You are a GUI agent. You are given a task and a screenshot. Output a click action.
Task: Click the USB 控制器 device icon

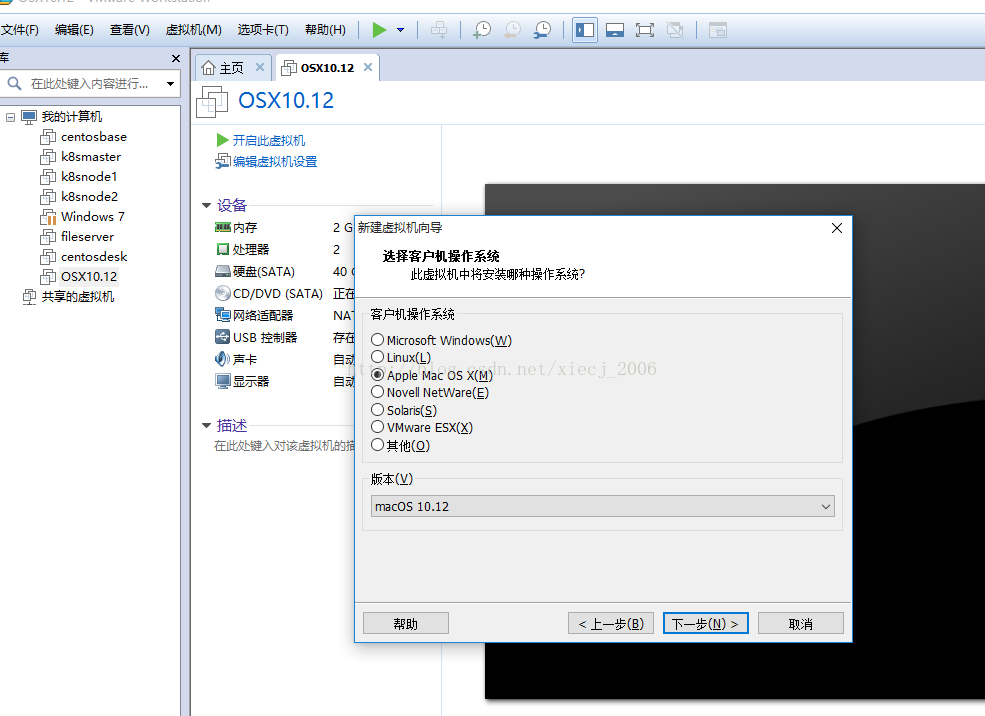point(223,337)
